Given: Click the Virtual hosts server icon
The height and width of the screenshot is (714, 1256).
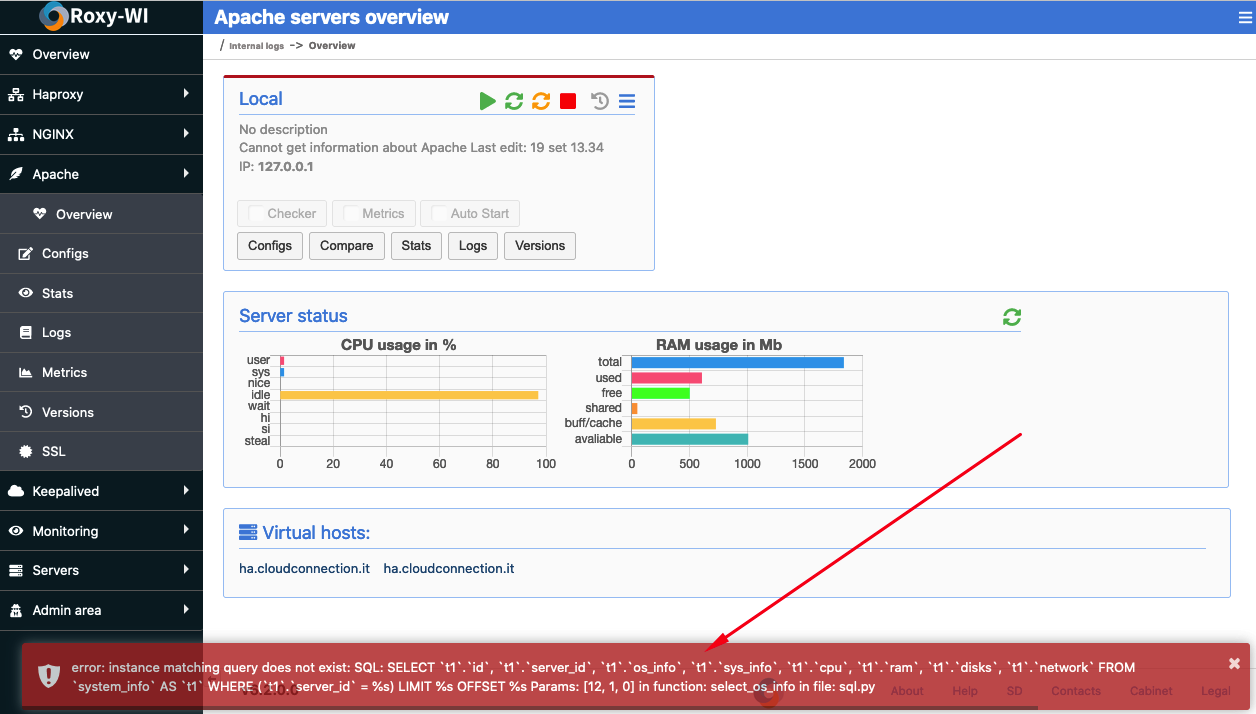Looking at the screenshot, I should (248, 532).
